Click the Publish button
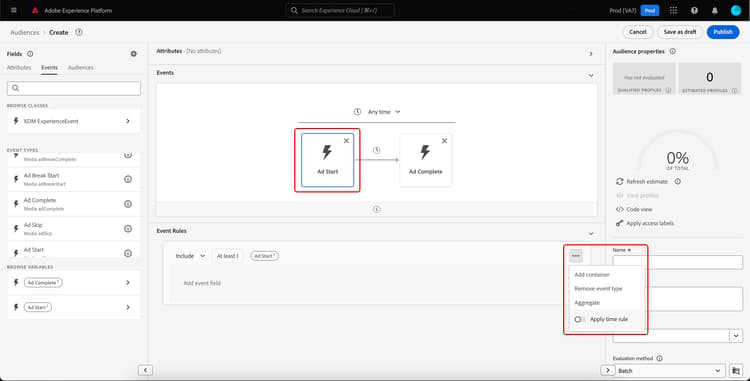Viewport: 750px width, 381px height. (x=723, y=32)
